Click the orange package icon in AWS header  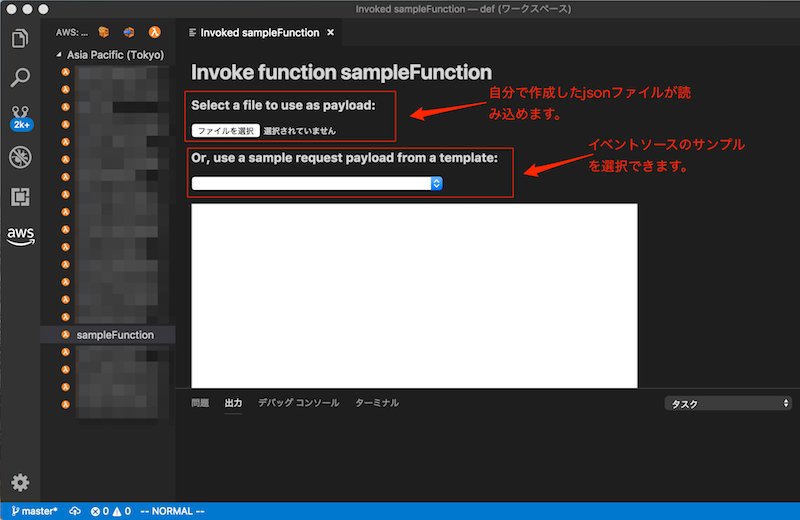click(x=104, y=32)
